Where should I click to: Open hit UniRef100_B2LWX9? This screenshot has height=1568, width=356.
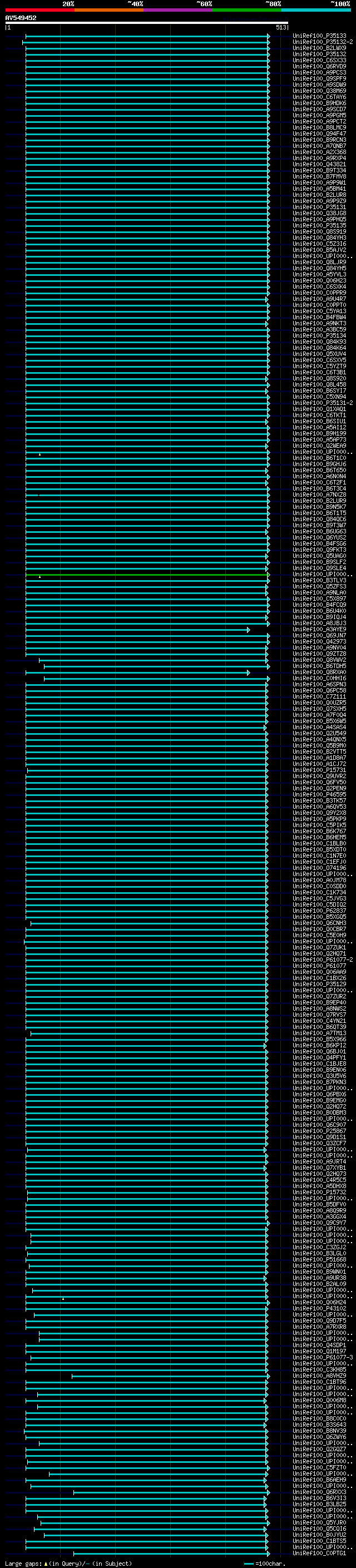(x=319, y=48)
